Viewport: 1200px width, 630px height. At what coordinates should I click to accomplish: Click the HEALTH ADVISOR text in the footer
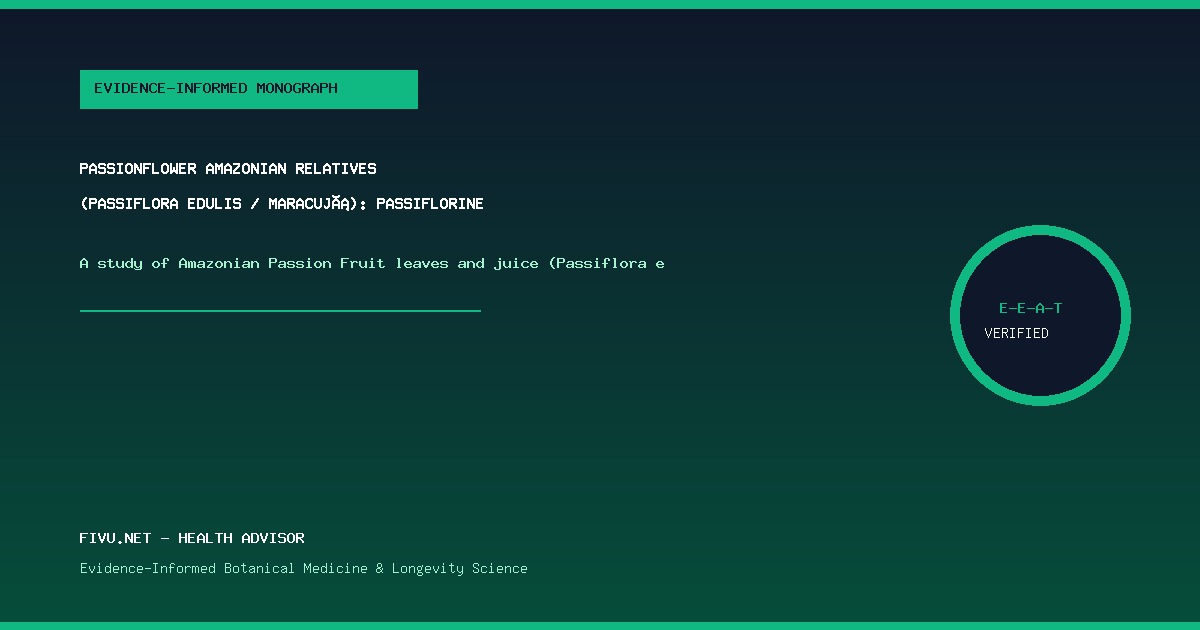click(241, 538)
